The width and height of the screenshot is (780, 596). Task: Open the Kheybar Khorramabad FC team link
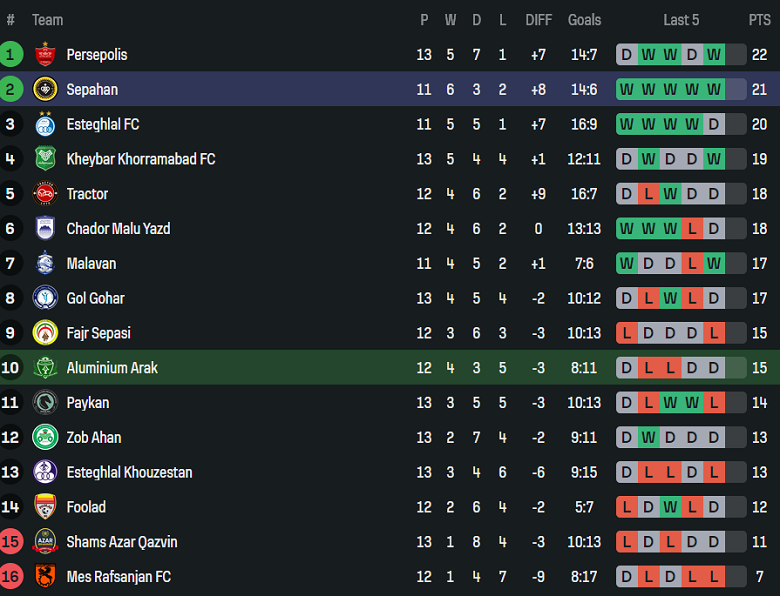coord(140,159)
